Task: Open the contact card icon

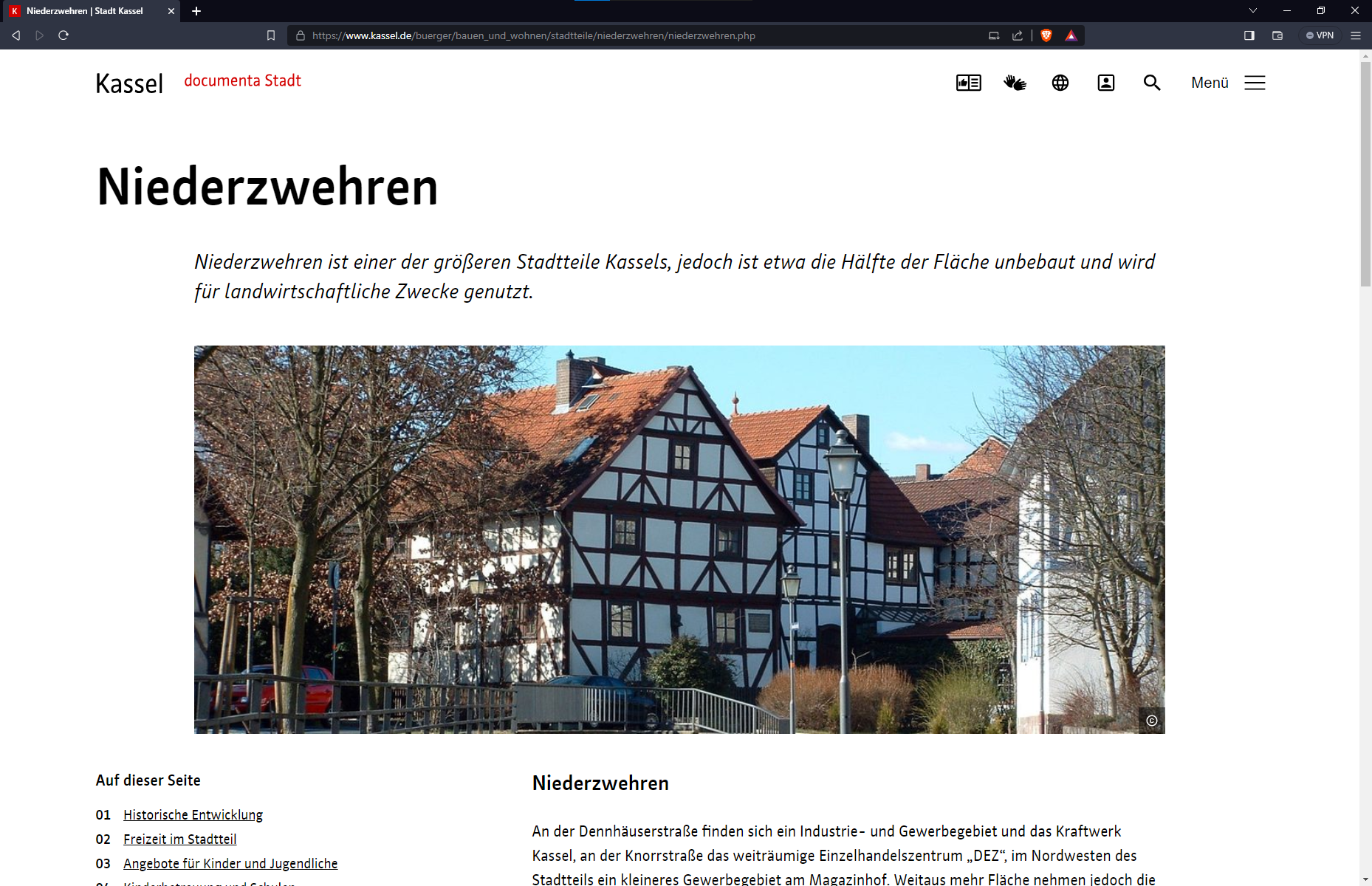Action: (1105, 83)
